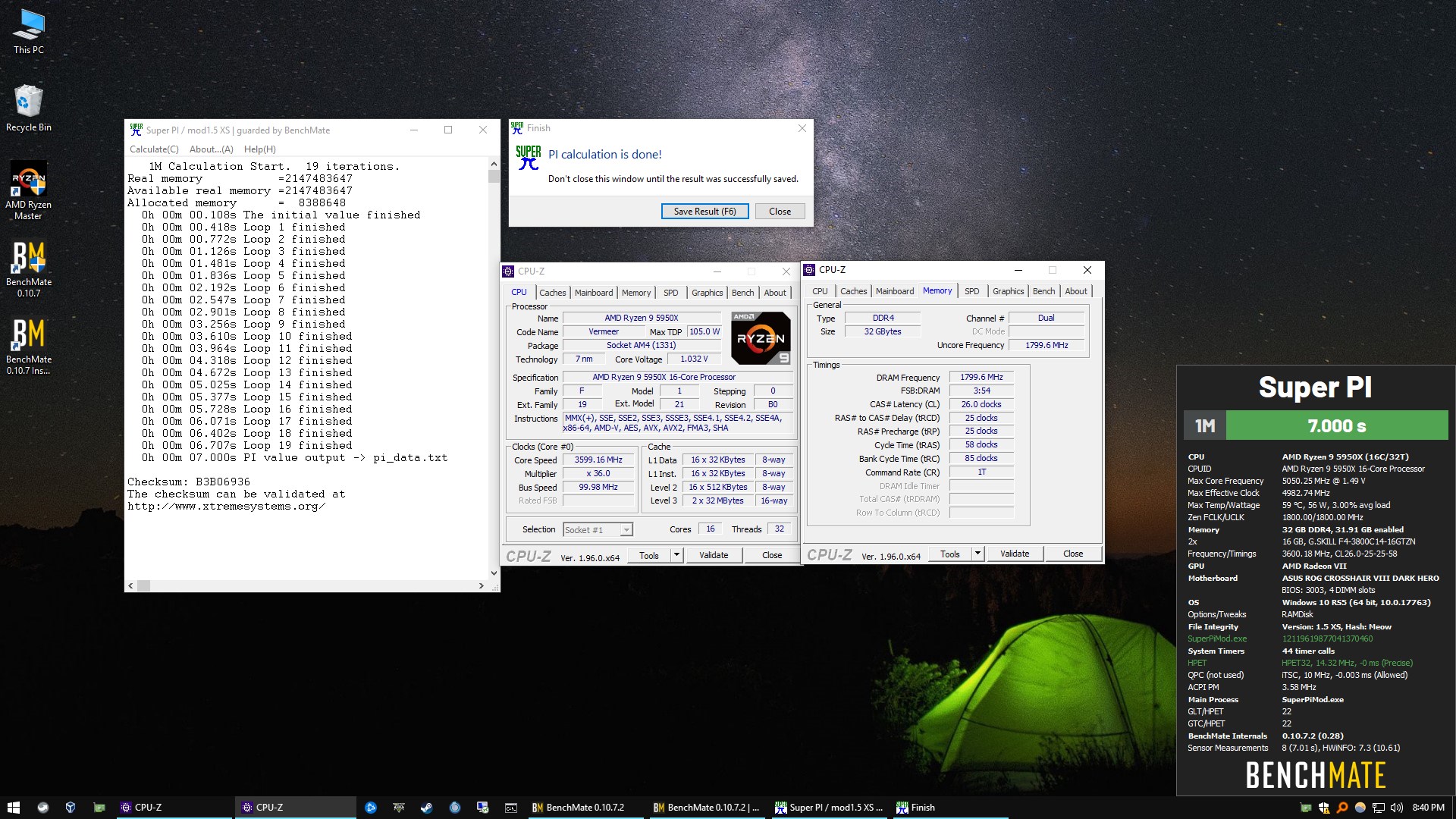Open Graphics tab in left CPU-Z window
Viewport: 1456px width, 819px height.
click(707, 293)
